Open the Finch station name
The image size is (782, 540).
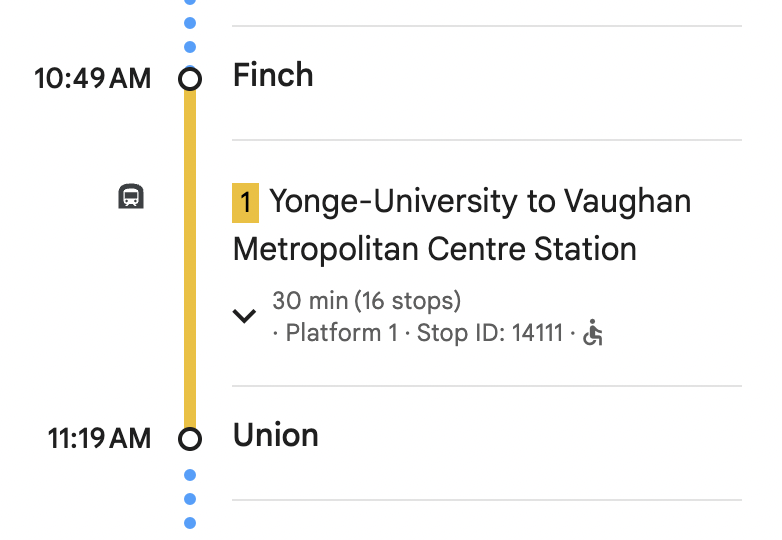pos(273,75)
